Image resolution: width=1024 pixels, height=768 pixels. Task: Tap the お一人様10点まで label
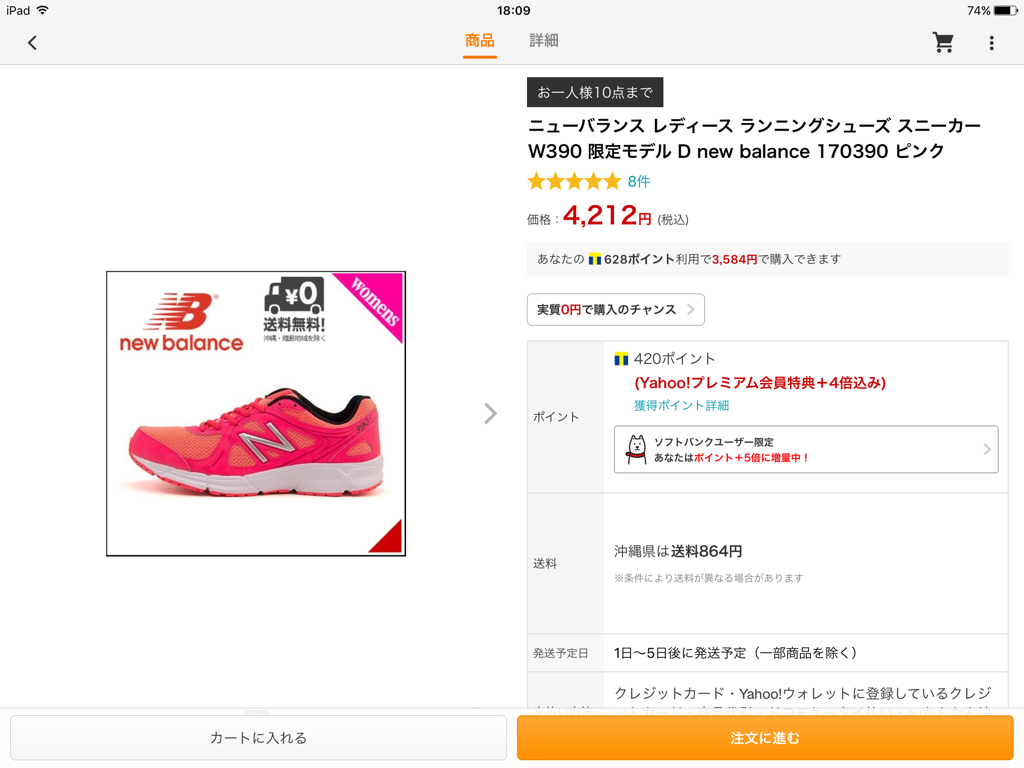coord(595,92)
